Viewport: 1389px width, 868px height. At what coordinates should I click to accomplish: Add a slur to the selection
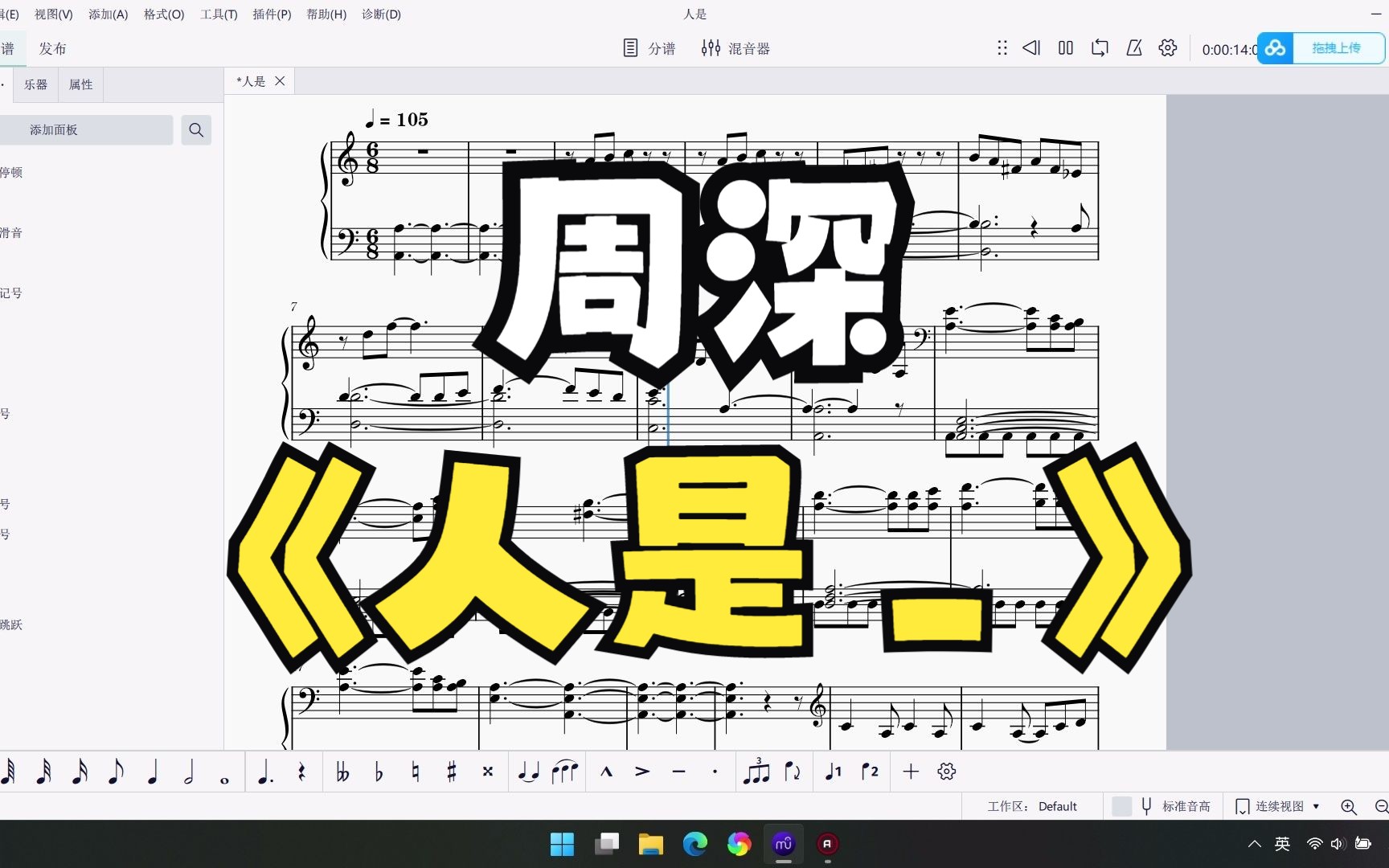tap(565, 772)
